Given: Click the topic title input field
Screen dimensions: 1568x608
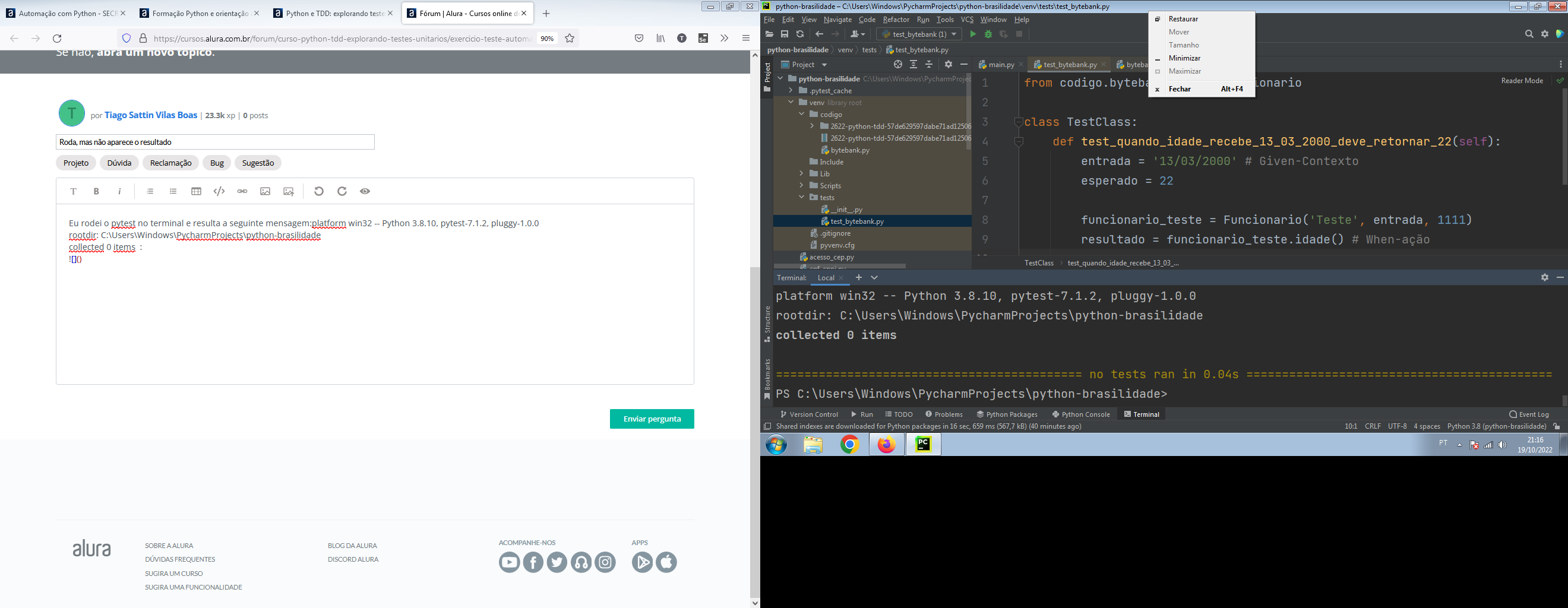Looking at the screenshot, I should coord(215,142).
